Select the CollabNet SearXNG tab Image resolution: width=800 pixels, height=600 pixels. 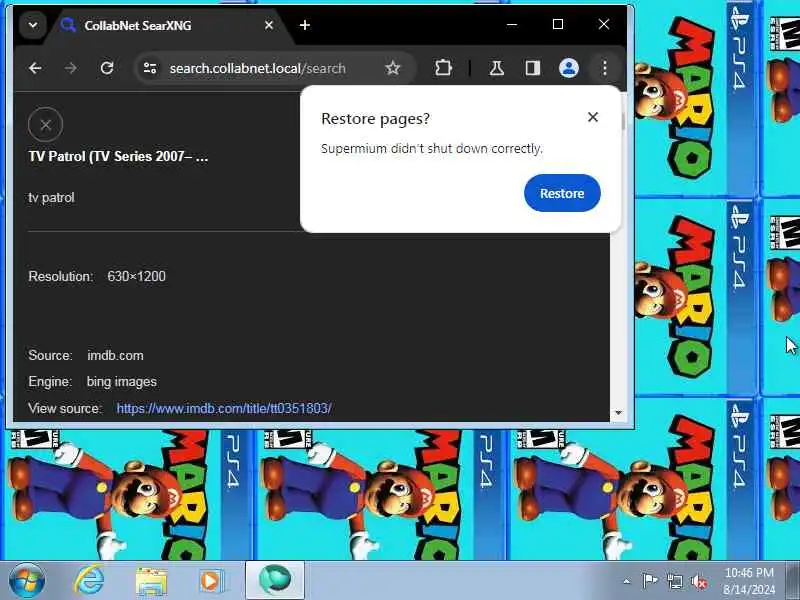[168, 26]
